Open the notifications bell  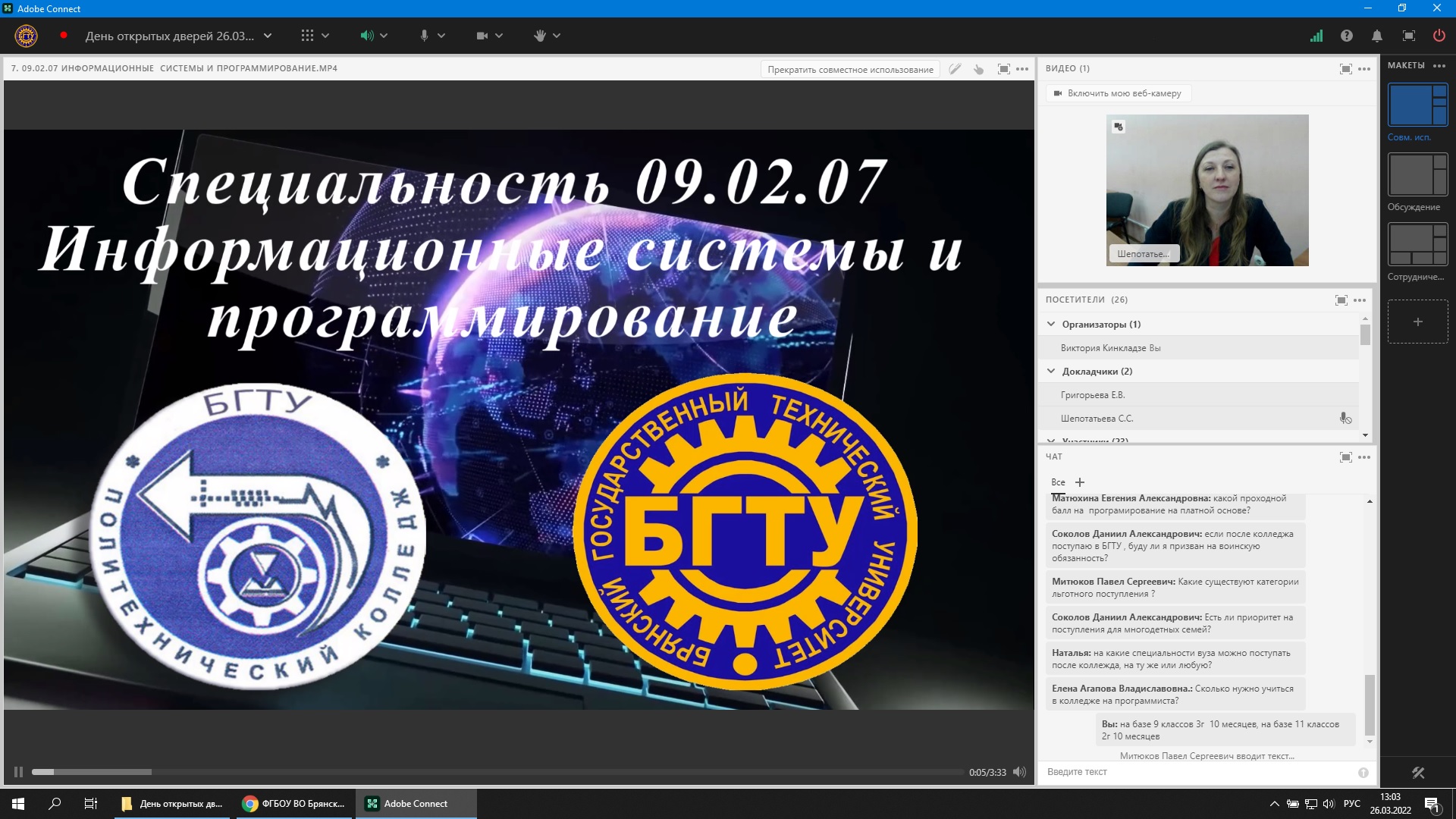pyautogui.click(x=1377, y=36)
